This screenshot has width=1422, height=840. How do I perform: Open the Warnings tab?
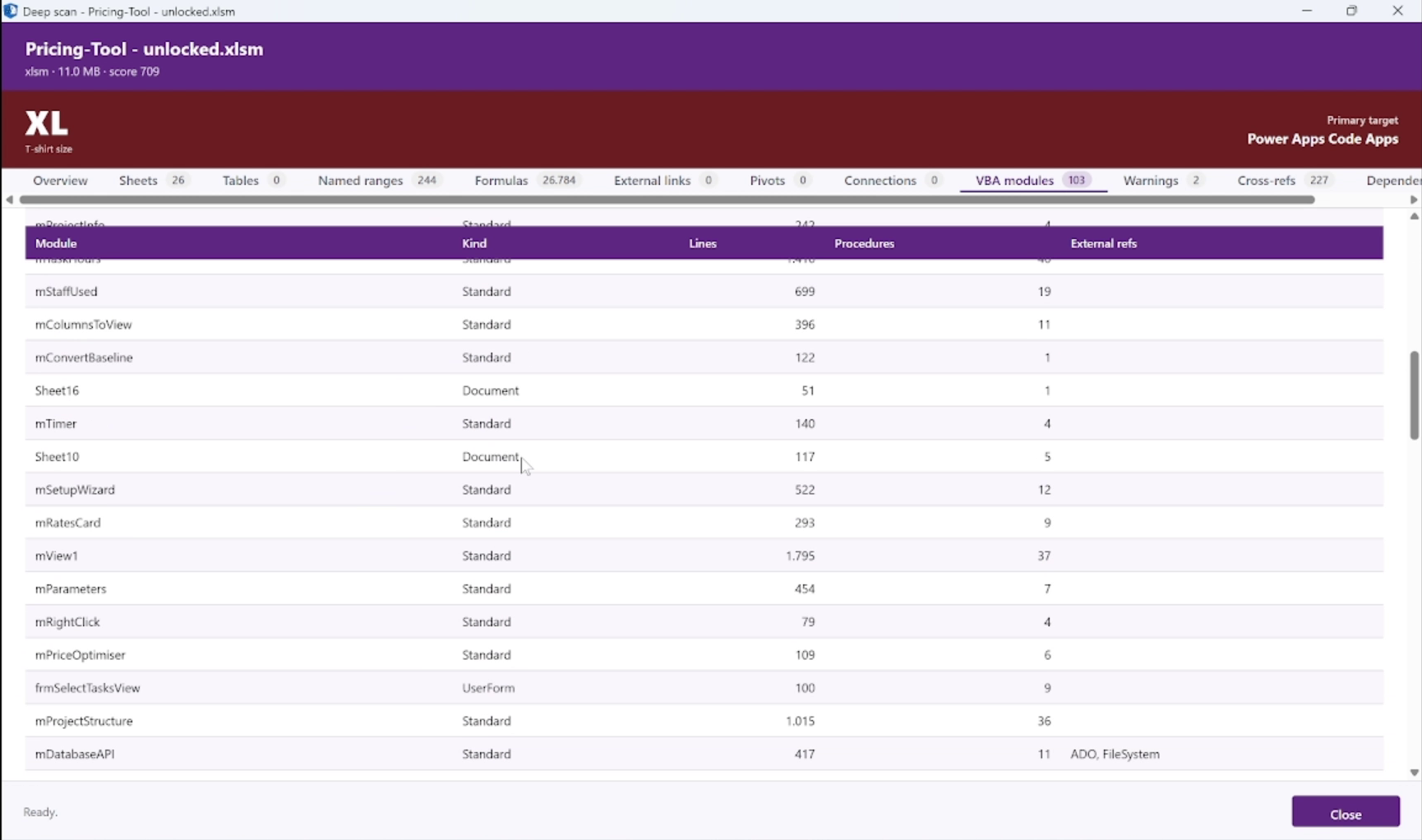tap(1163, 180)
